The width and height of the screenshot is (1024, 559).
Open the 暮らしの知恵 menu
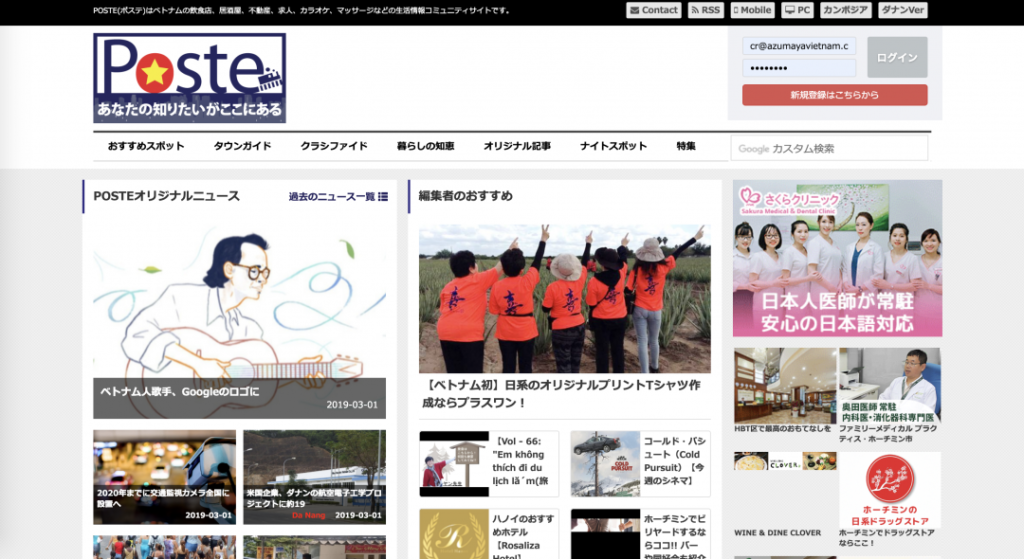pos(425,146)
